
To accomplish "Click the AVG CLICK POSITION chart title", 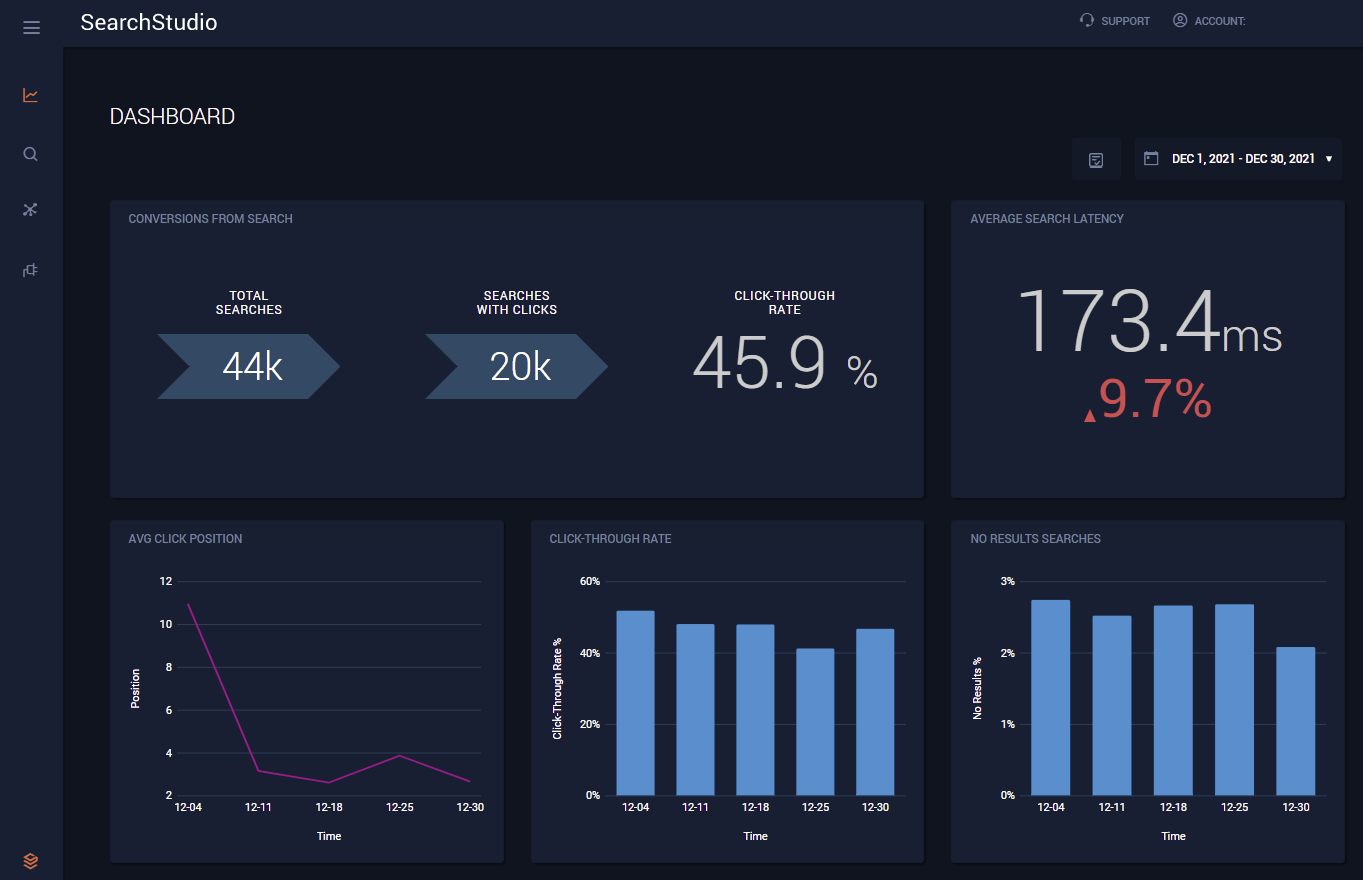I will click(186, 539).
